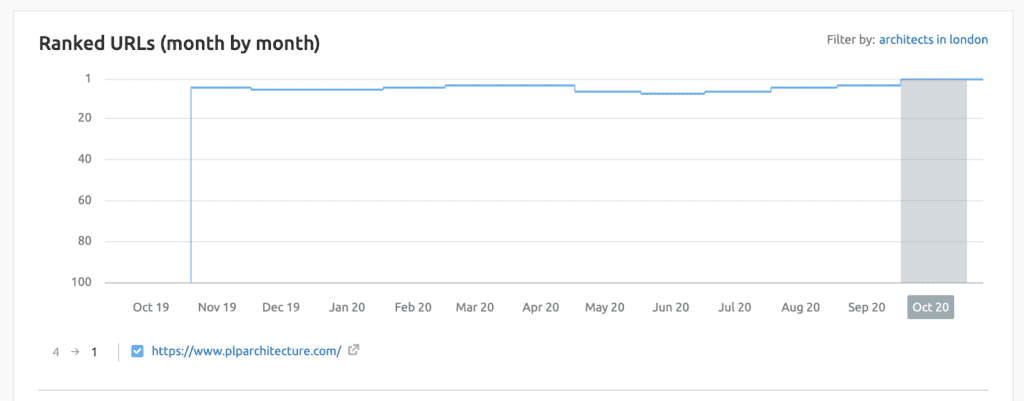Select the Nov 19 month on the axis

217,307
